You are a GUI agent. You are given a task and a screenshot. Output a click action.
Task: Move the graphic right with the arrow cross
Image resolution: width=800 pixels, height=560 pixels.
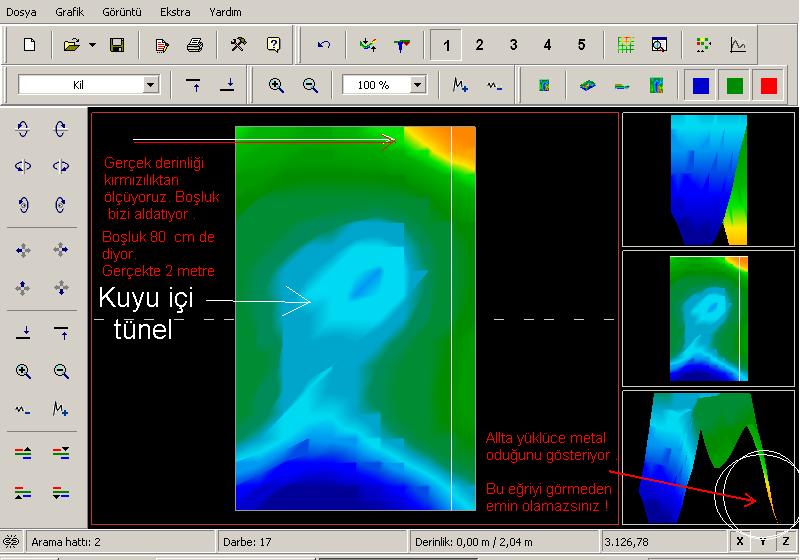pos(61,250)
